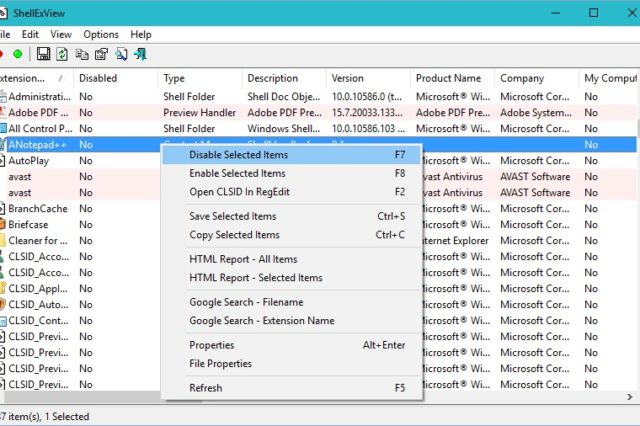The image size is (640, 426).
Task: Sort by the Company column header
Action: 522,78
